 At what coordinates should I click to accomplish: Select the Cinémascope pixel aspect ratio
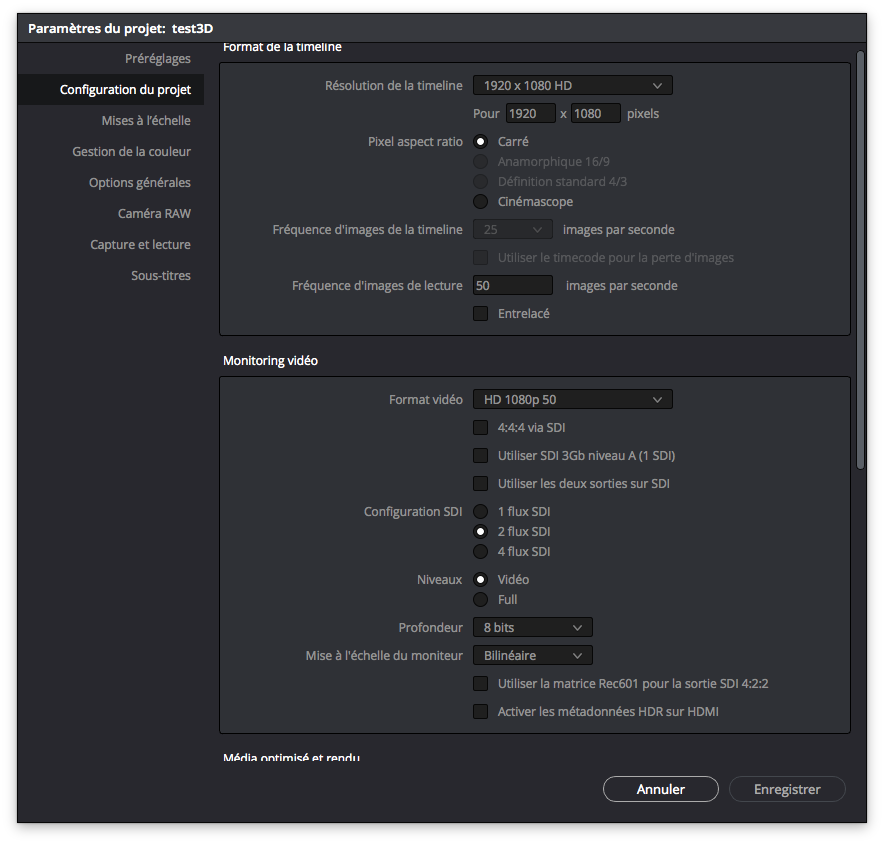481,201
